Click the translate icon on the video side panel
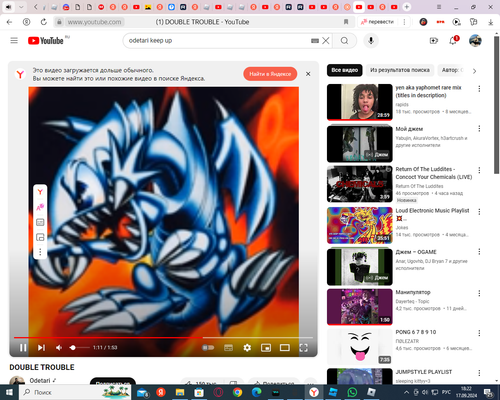This screenshot has height=400, width=500. 40,207
